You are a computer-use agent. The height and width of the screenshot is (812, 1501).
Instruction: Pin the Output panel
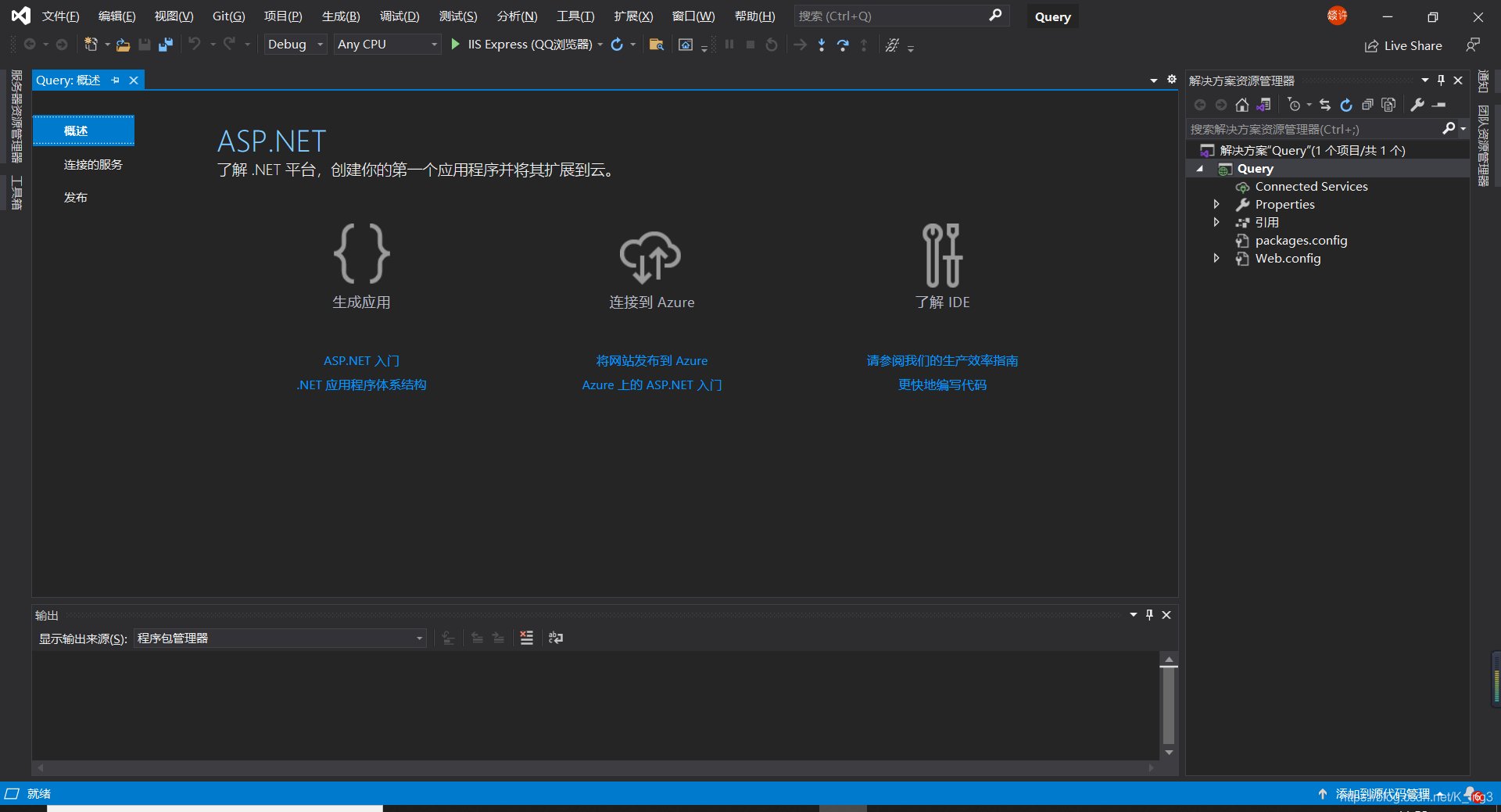pos(1149,615)
